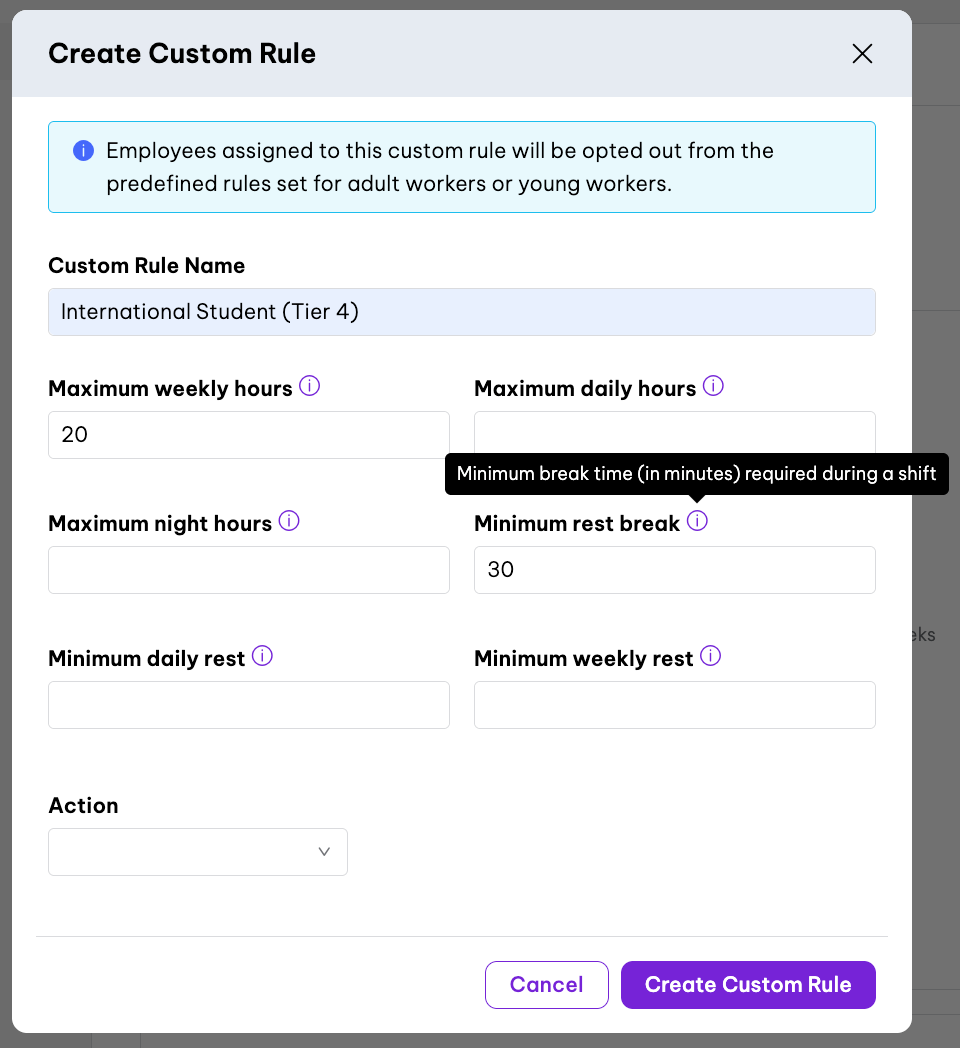Focus the Maximum weekly hours input
The height and width of the screenshot is (1048, 960).
click(x=249, y=435)
